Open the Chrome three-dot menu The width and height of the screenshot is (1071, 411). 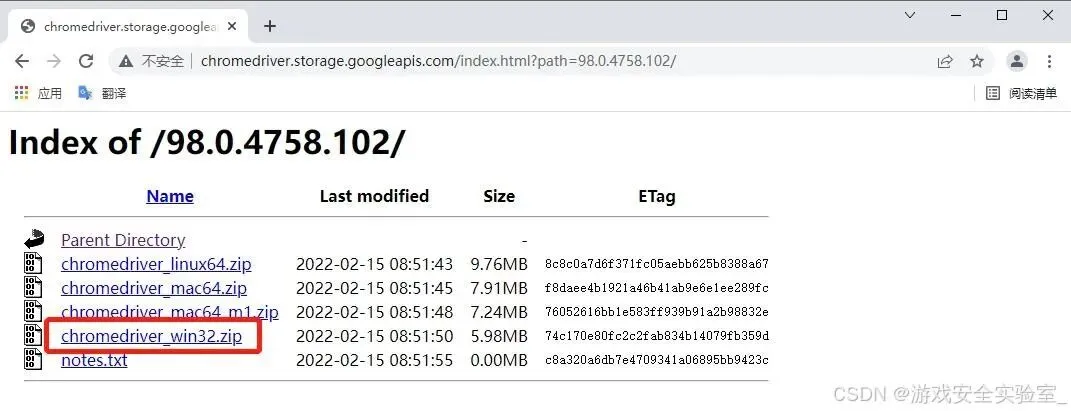[x=1050, y=61]
